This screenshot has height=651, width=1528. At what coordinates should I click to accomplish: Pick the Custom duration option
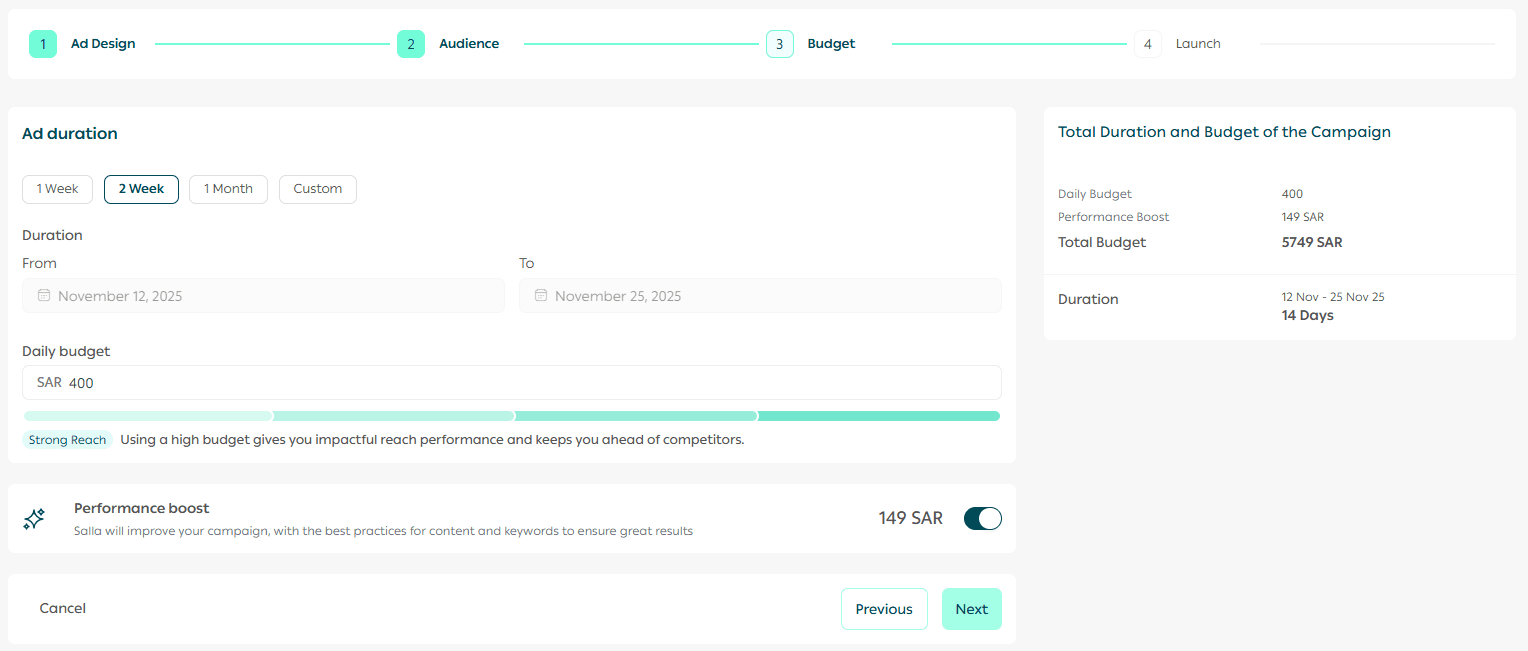[317, 189]
